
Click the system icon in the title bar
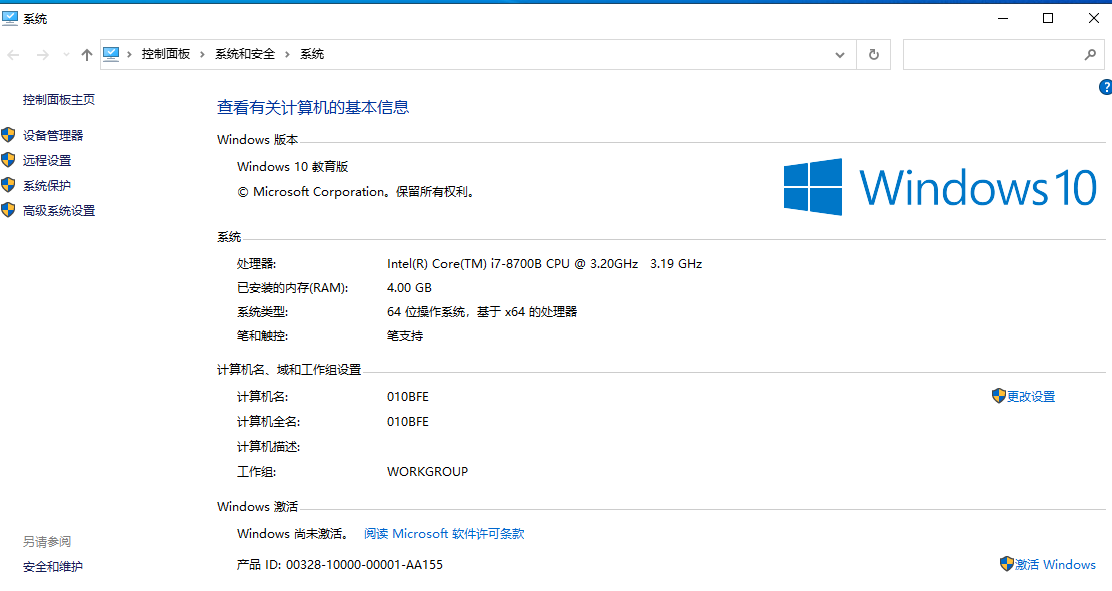tap(10, 18)
